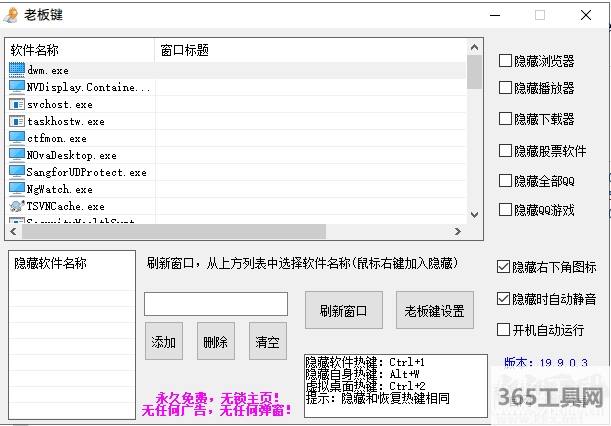Click the TSVNCache.exe turtle icon
Viewport: 611px width, 426px height.
16,205
